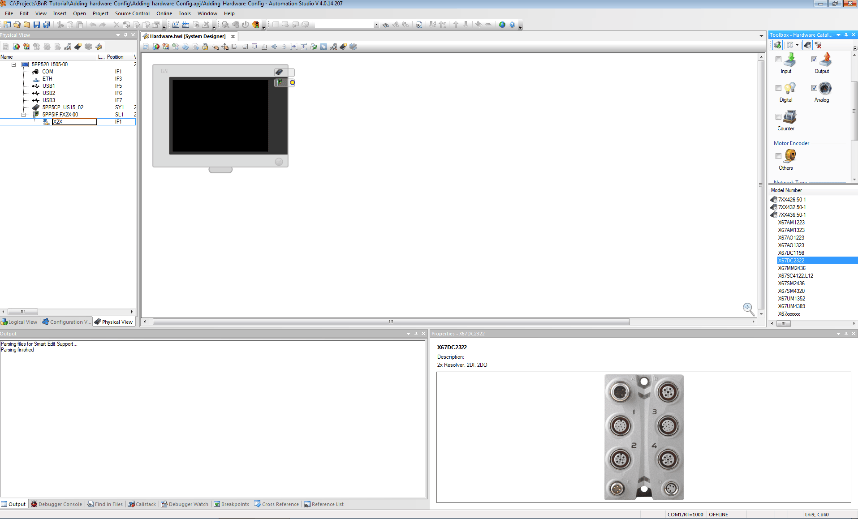This screenshot has height=519, width=858.
Task: Enable the Input filter checkbox
Action: pyautogui.click(x=778, y=60)
